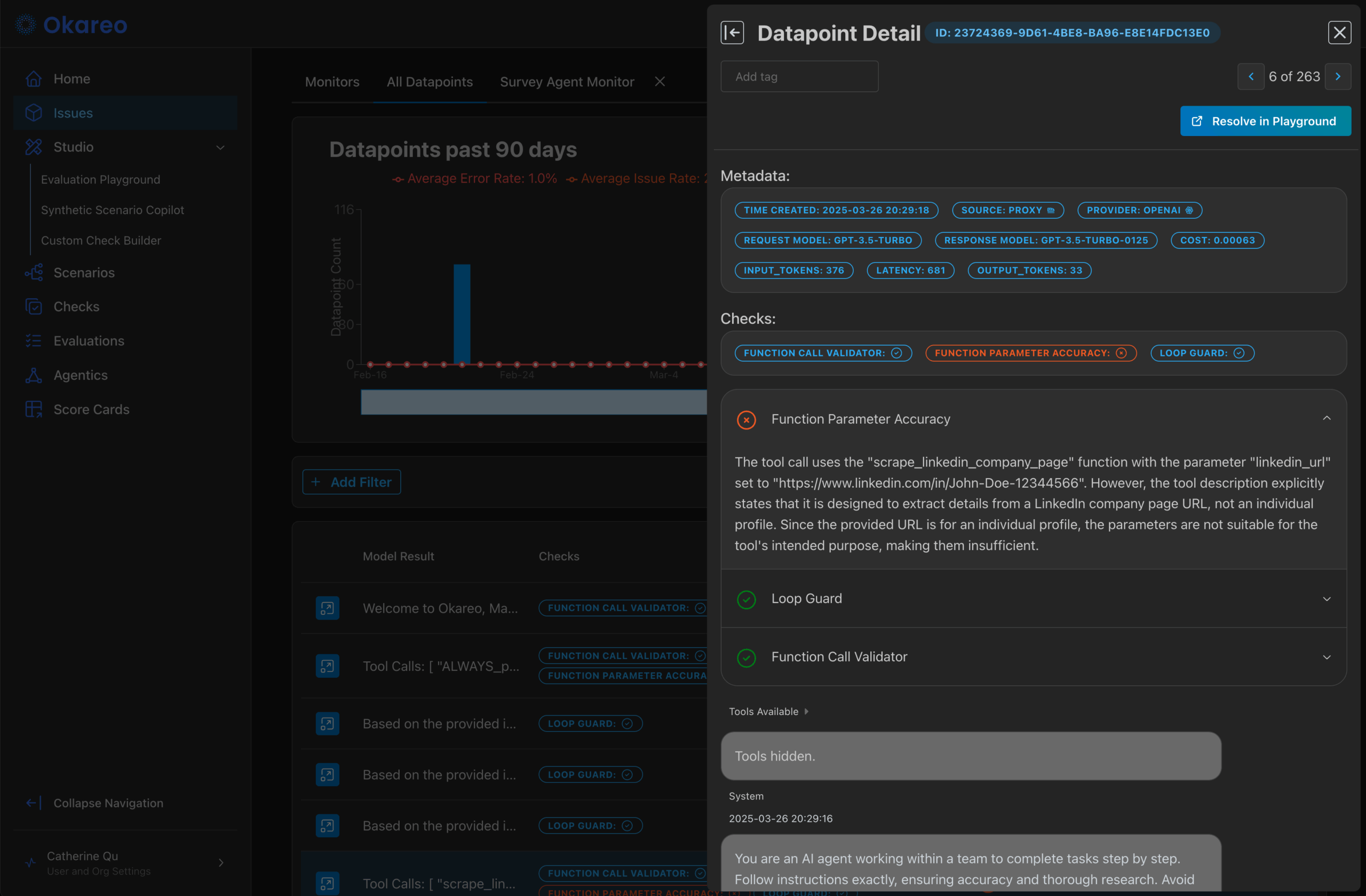Open Scenarios via its sidebar icon

33,273
